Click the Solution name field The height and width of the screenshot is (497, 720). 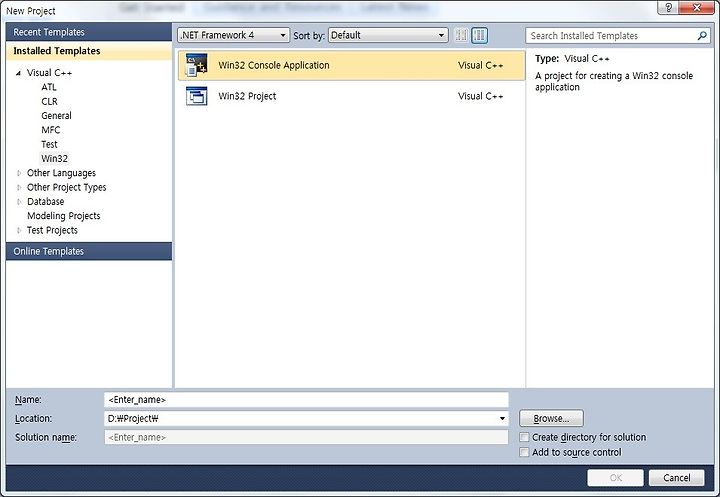pyautogui.click(x=306, y=437)
